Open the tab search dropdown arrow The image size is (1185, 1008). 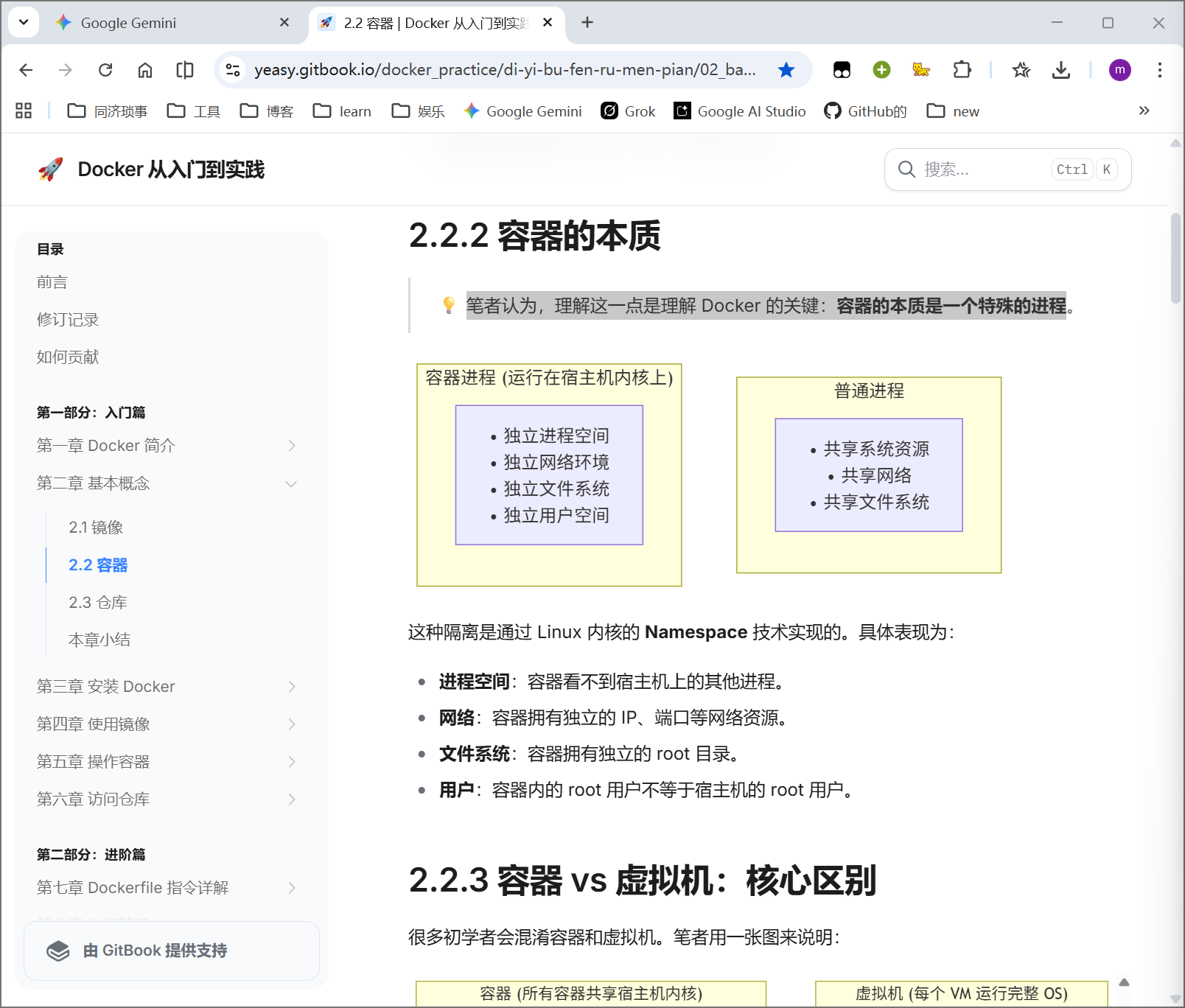point(23,22)
